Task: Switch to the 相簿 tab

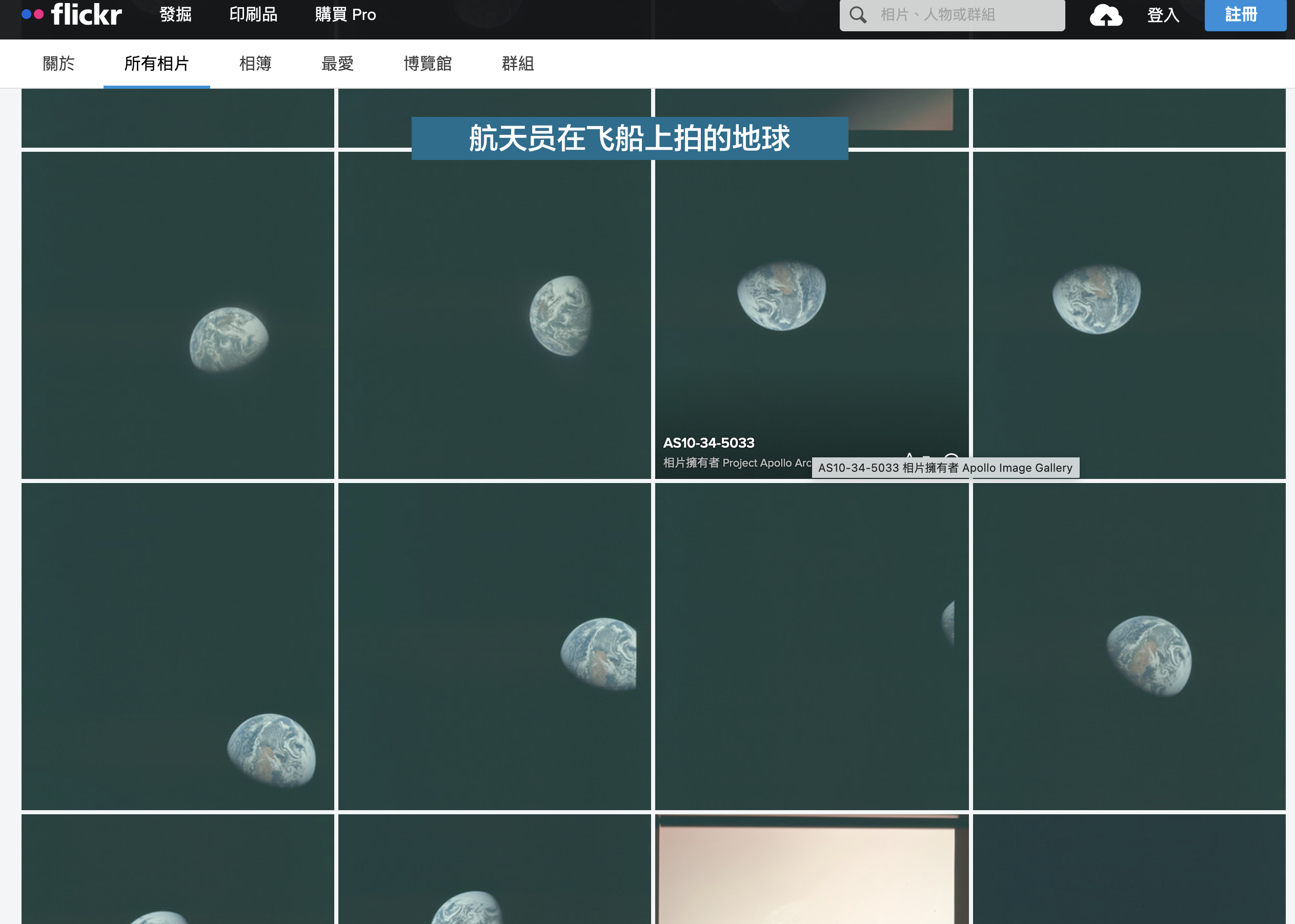Action: point(255,64)
